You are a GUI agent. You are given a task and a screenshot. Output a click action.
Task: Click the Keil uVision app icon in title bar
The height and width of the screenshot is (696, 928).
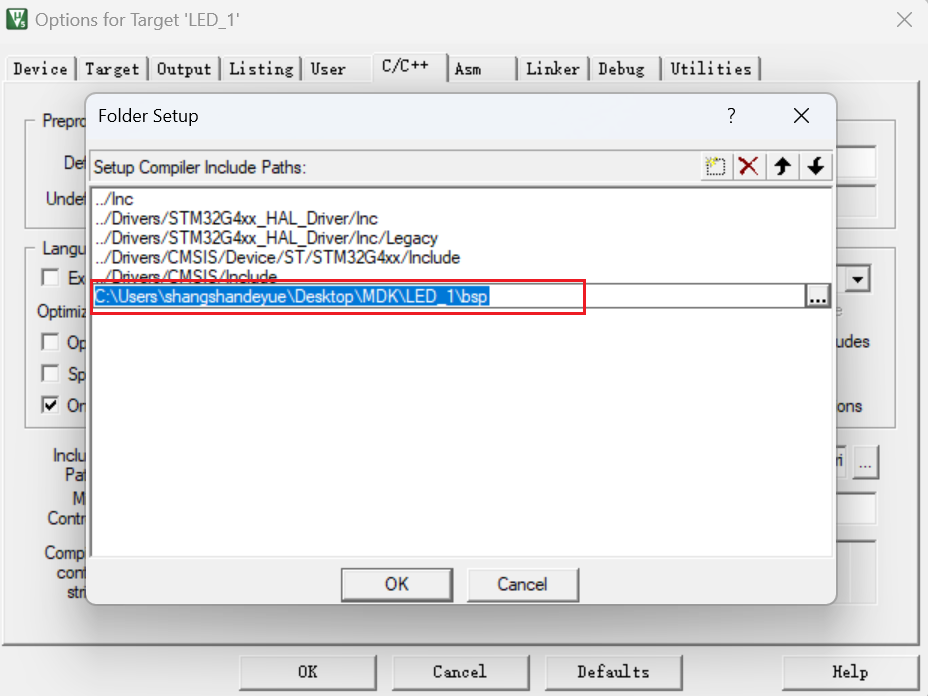point(17,19)
